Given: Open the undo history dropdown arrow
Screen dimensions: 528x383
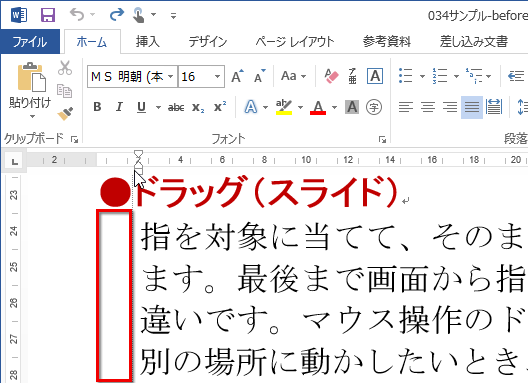Looking at the screenshot, I should [93, 15].
